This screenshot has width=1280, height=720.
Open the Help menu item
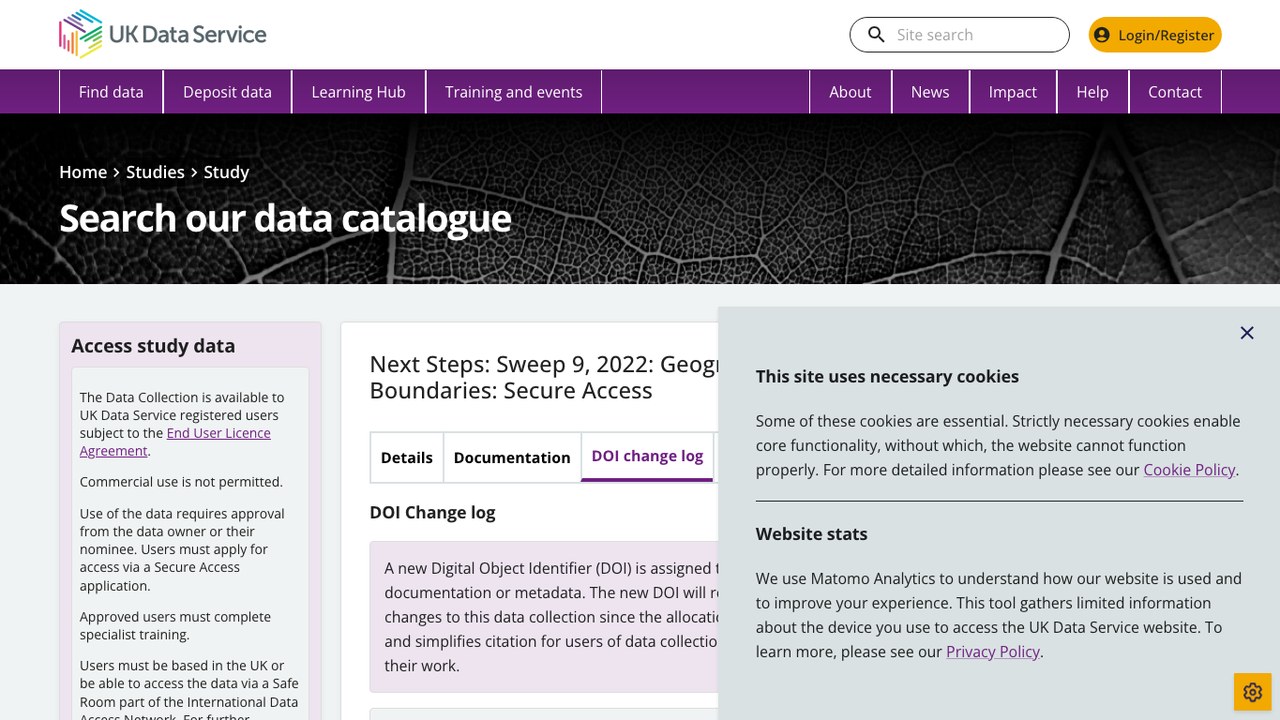point(1092,92)
